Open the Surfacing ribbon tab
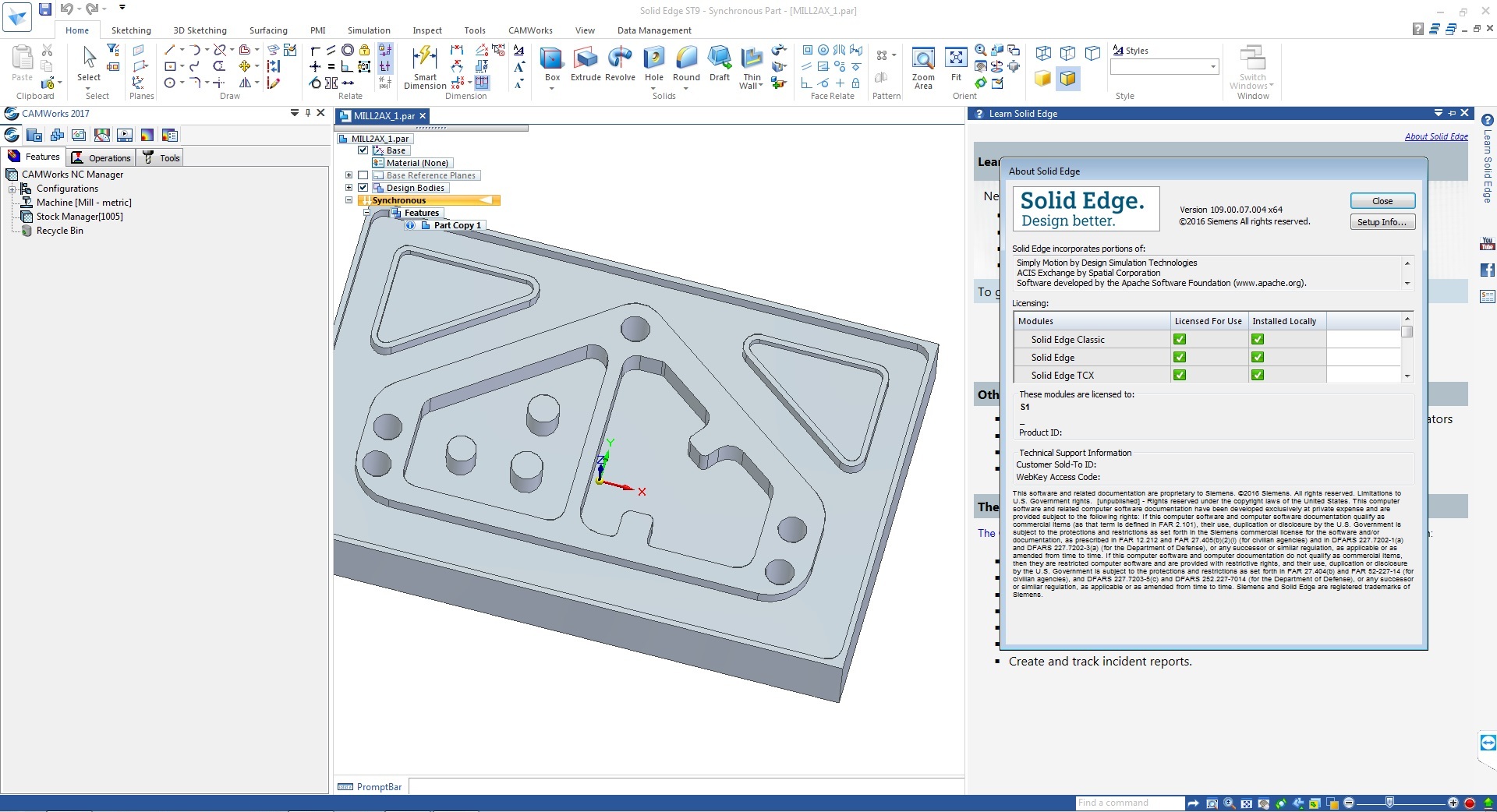 pos(268,30)
